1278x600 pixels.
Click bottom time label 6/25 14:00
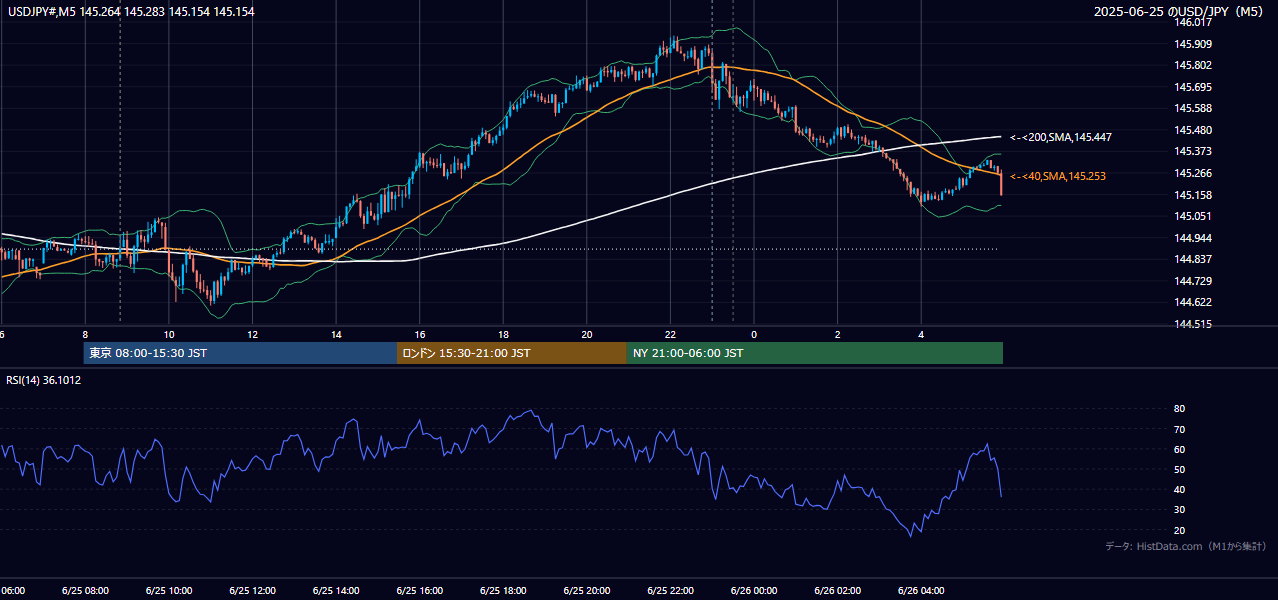[x=337, y=591]
